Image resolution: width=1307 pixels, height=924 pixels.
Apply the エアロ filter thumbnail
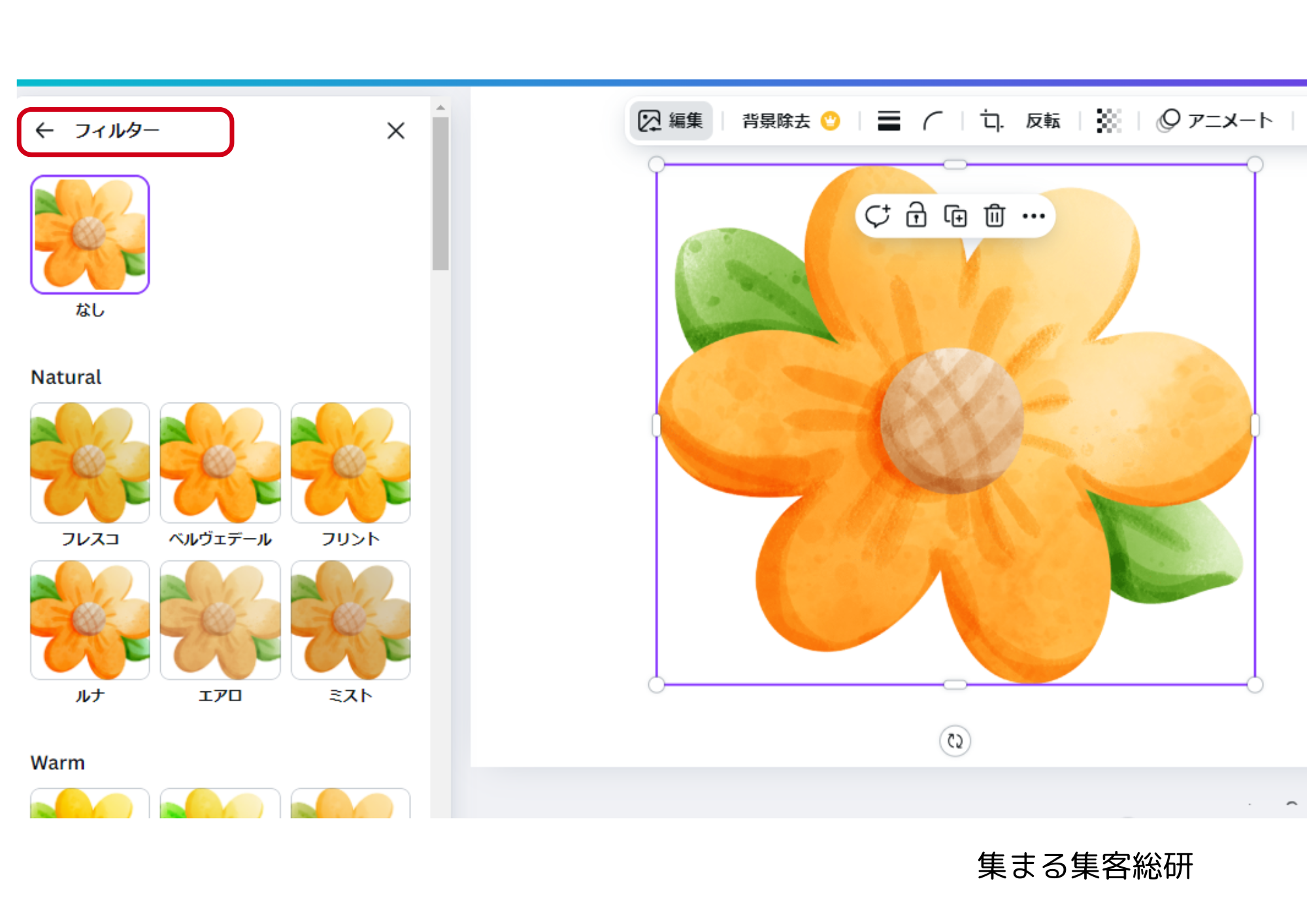point(220,620)
